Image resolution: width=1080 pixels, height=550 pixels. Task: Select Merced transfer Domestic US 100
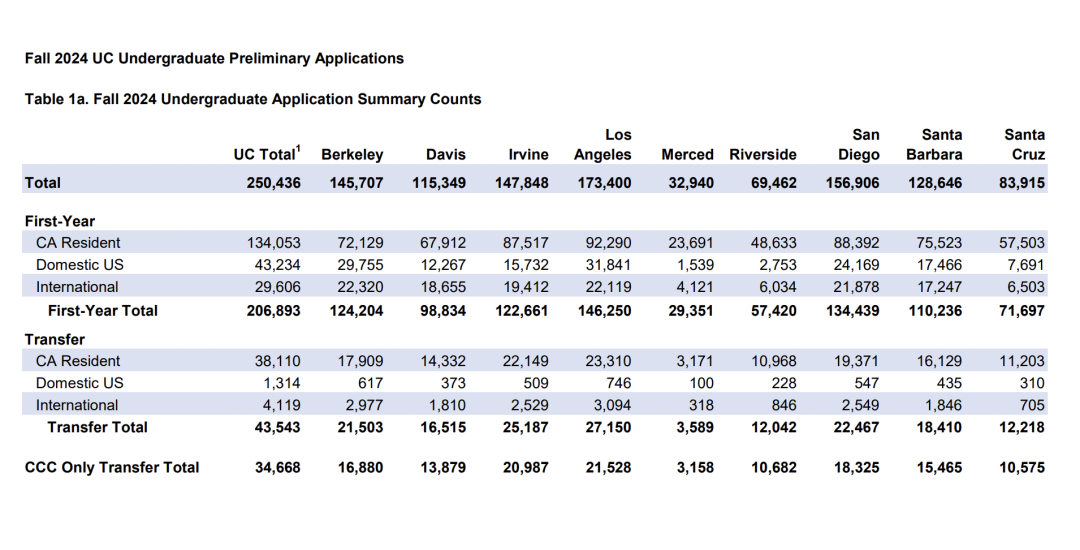point(700,383)
